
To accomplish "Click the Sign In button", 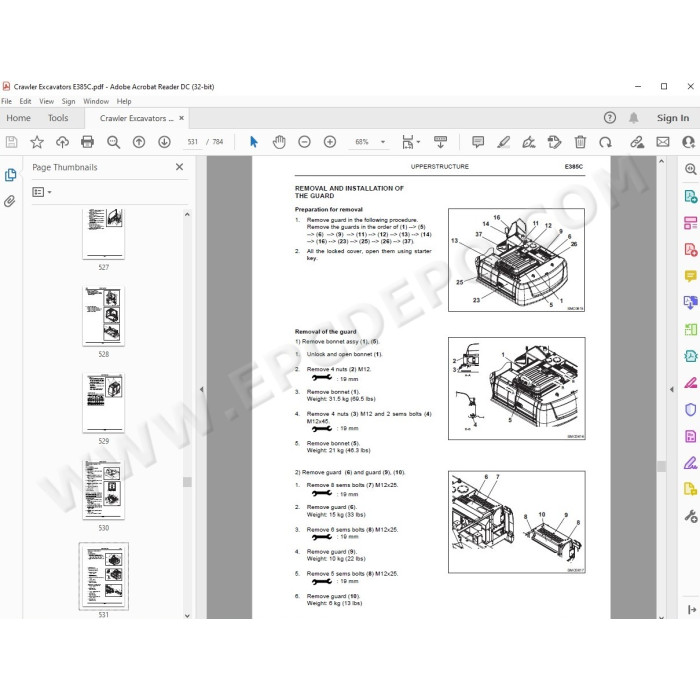I will coord(673,118).
